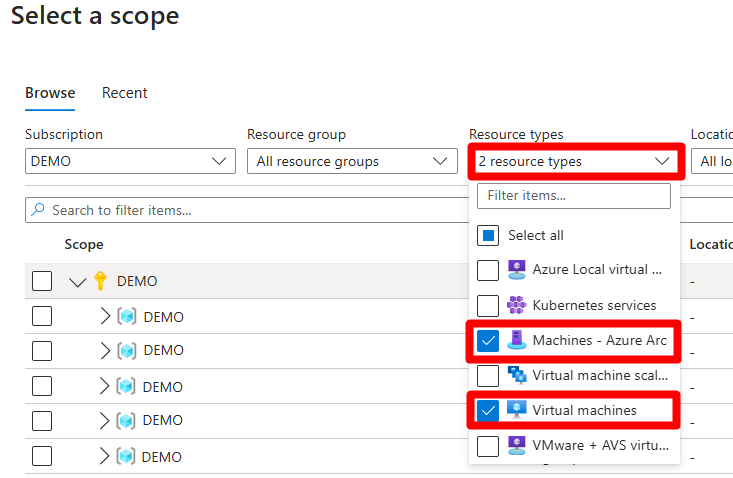733x478 pixels.
Task: Click the Azure Local virtual machines icon
Action: [516, 269]
